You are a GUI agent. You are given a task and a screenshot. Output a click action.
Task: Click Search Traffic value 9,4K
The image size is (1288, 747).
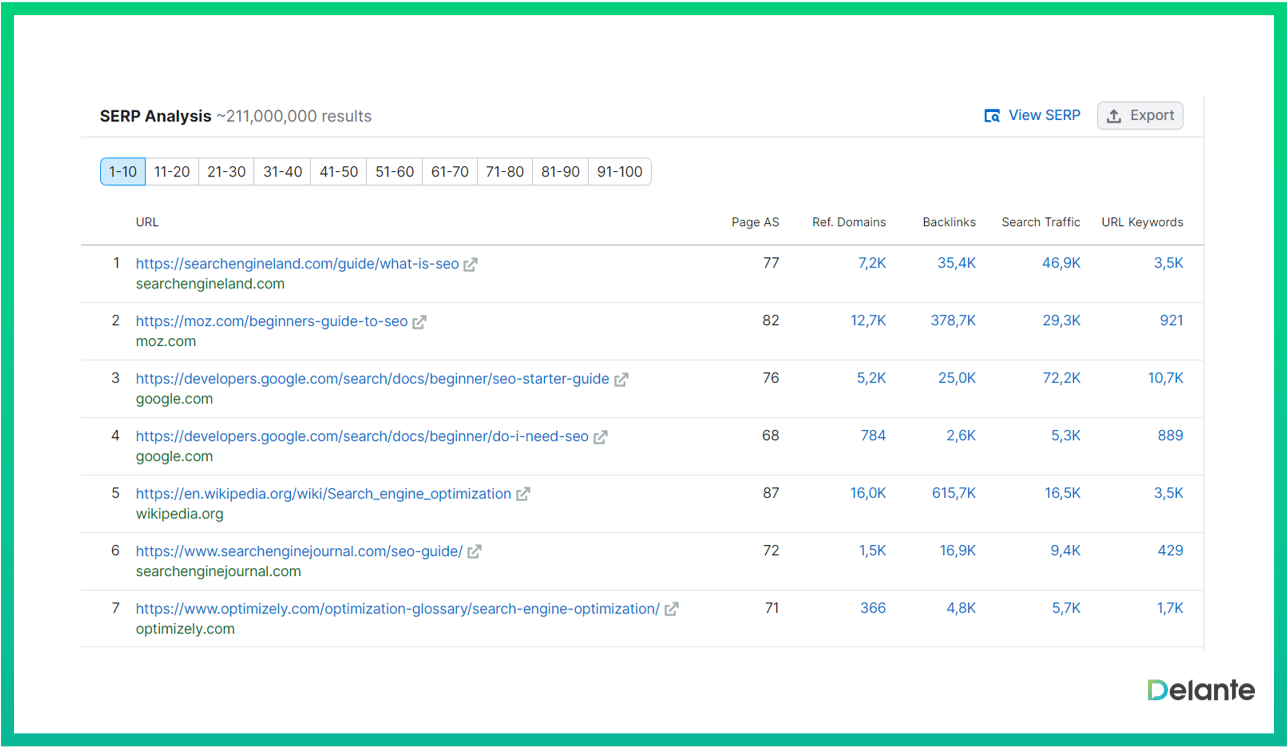click(x=1066, y=551)
